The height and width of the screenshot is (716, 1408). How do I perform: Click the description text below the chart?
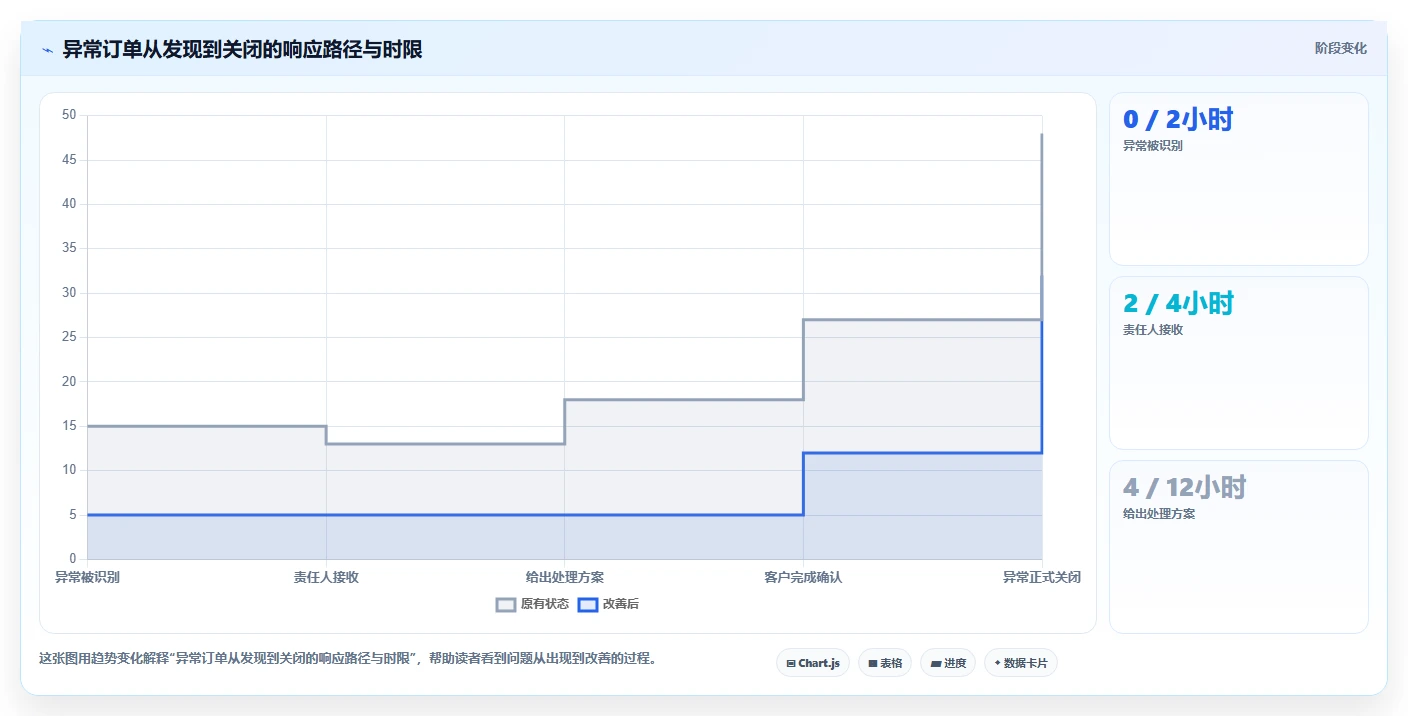(348, 659)
